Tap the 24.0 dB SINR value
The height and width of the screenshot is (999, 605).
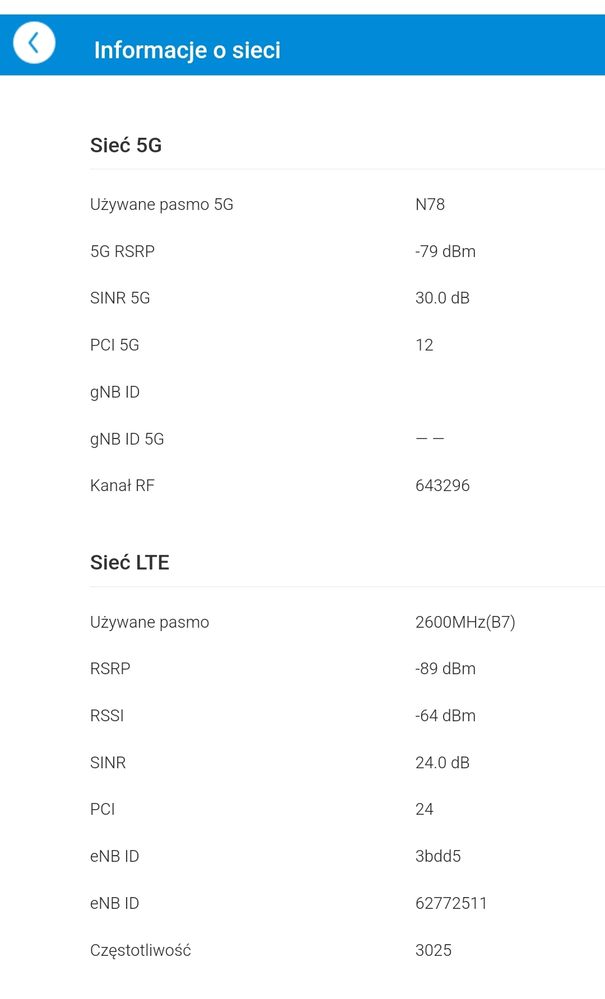pyautogui.click(x=442, y=762)
